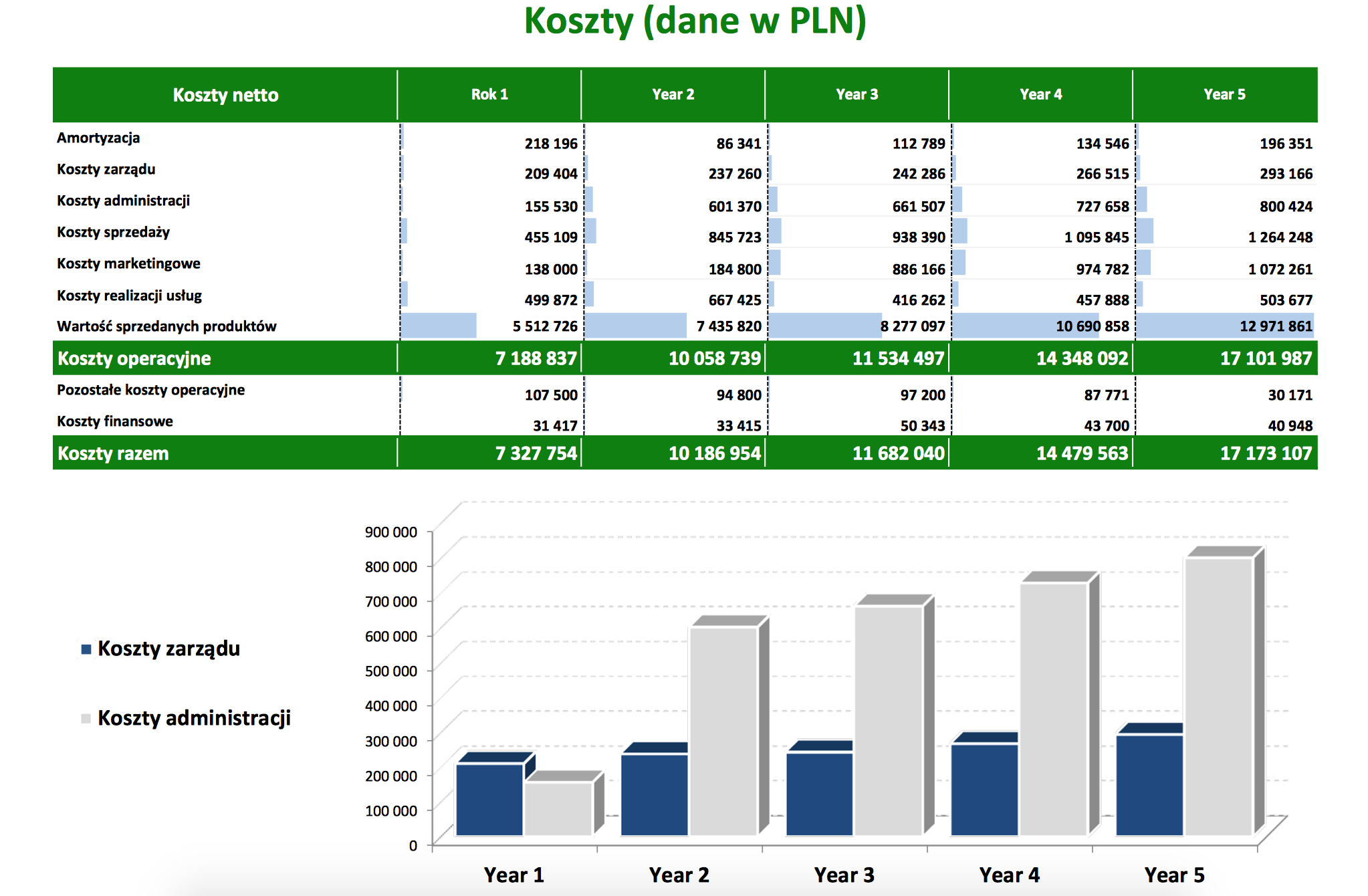This screenshot has height=896, width=1368.
Task: Select the cell with value 107 500
Action: coord(551,395)
